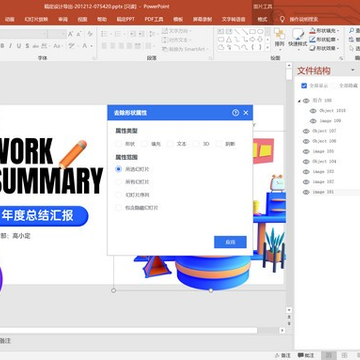This screenshot has width=360, height=360.
Task: Click the Italic formatting button
Action: (x=10, y=46)
